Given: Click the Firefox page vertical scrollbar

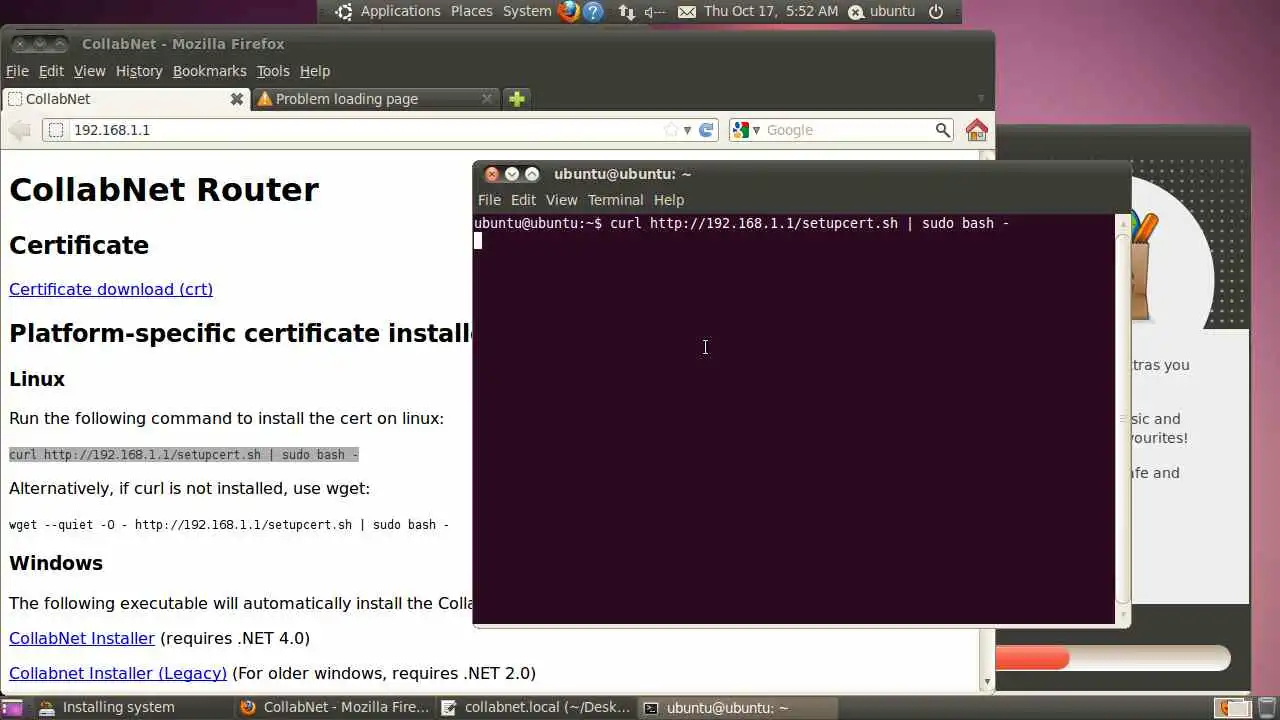Looking at the screenshot, I should pos(987,420).
